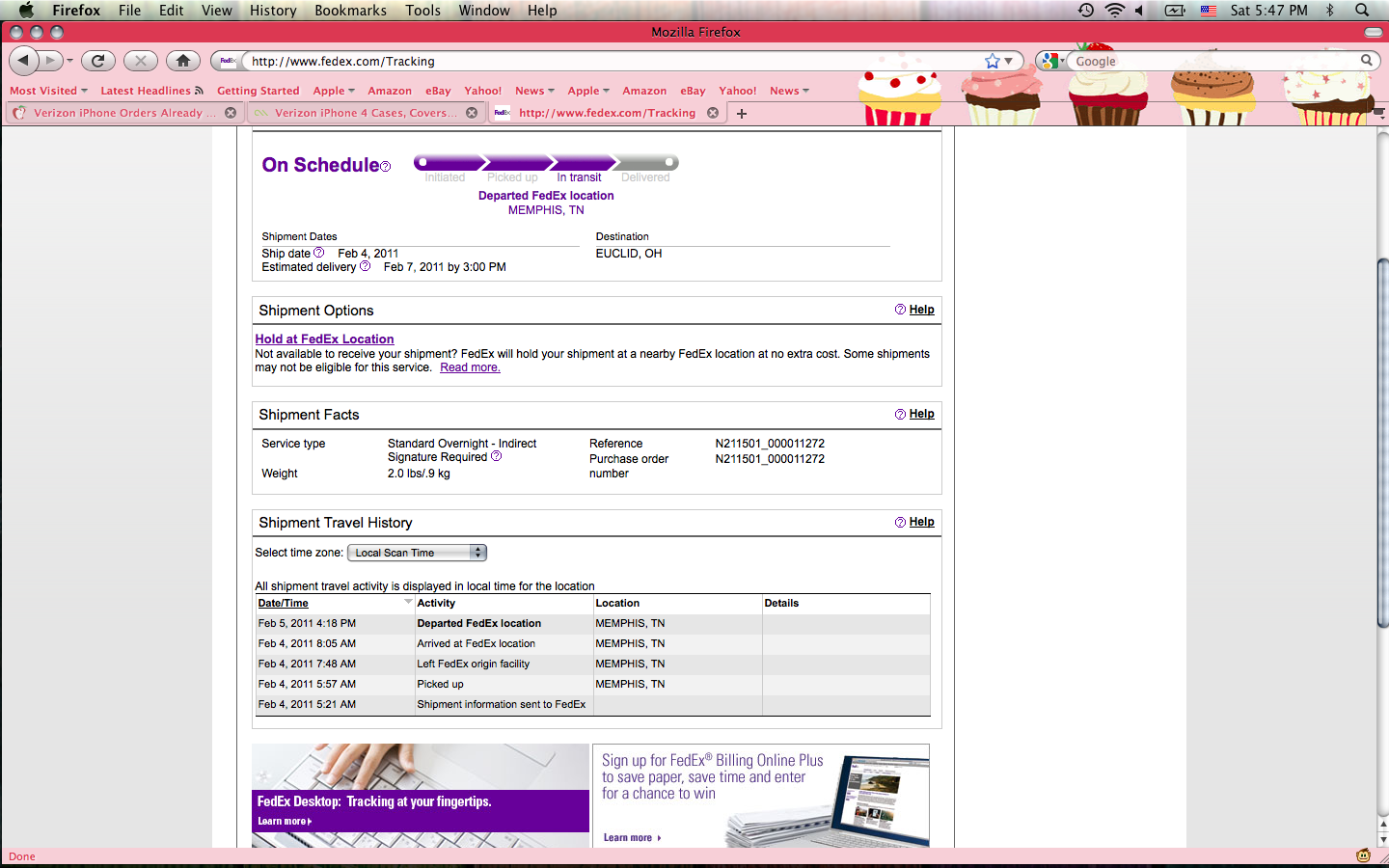Viewport: 1389px width, 868px height.
Task: Expand the first News bookmarks folder
Action: (x=534, y=91)
